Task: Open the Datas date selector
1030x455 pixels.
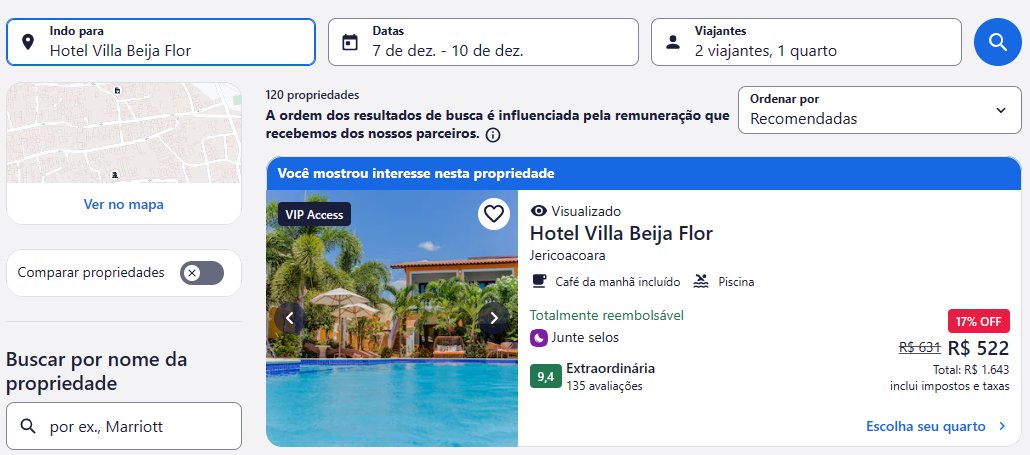Action: 483,42
